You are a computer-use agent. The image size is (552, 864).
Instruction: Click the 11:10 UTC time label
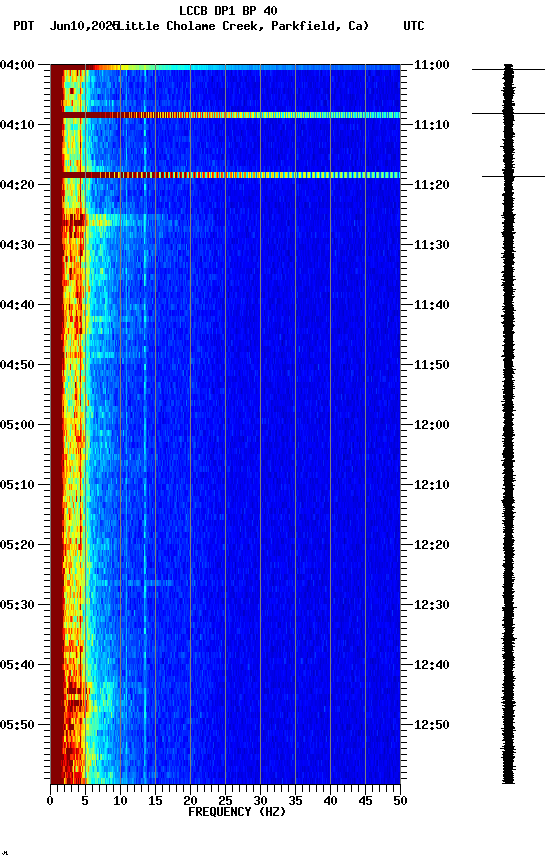pyautogui.click(x=431, y=125)
